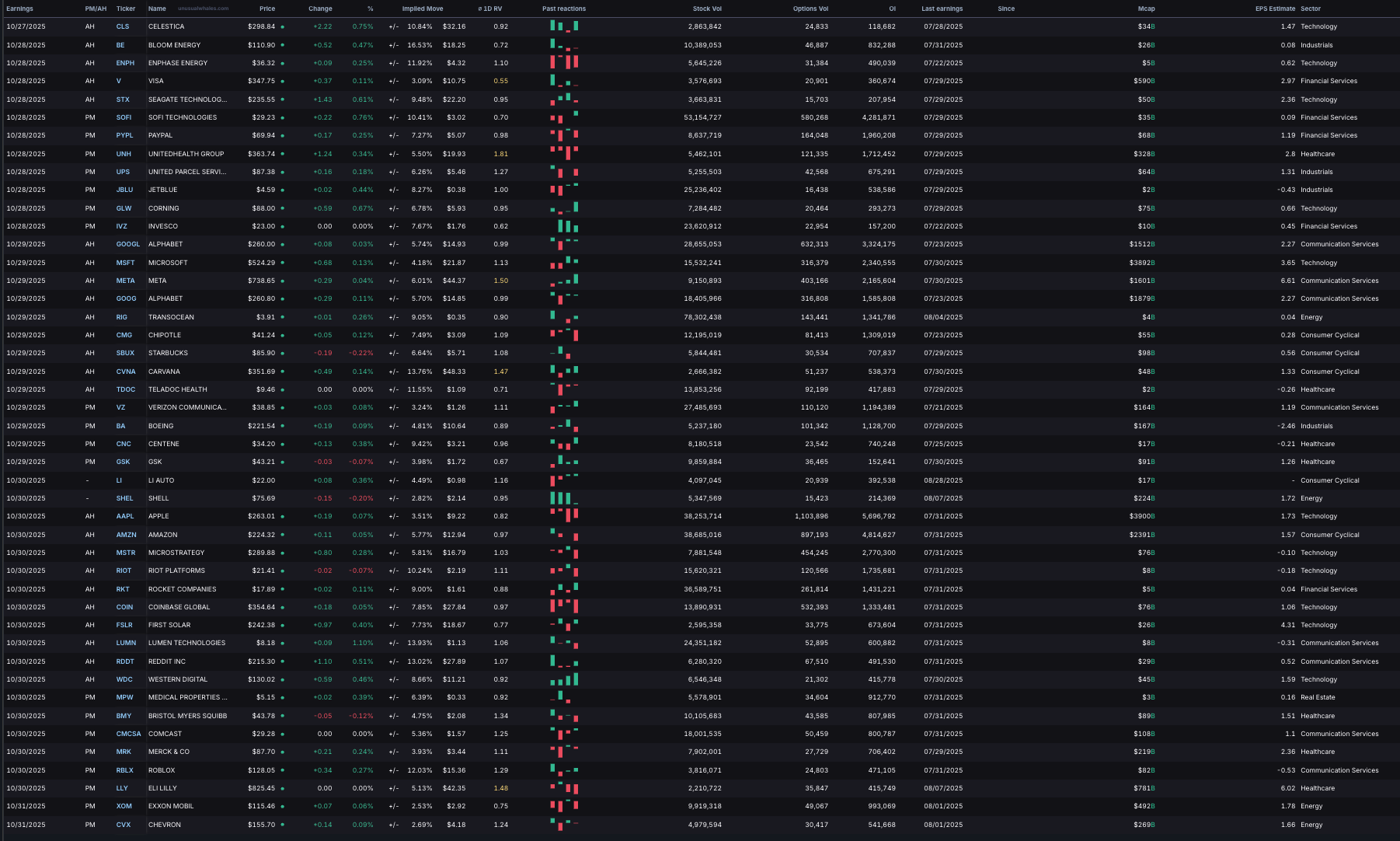
Task: View past reactions chart for TELADOC HEALTH
Action: tap(564, 389)
